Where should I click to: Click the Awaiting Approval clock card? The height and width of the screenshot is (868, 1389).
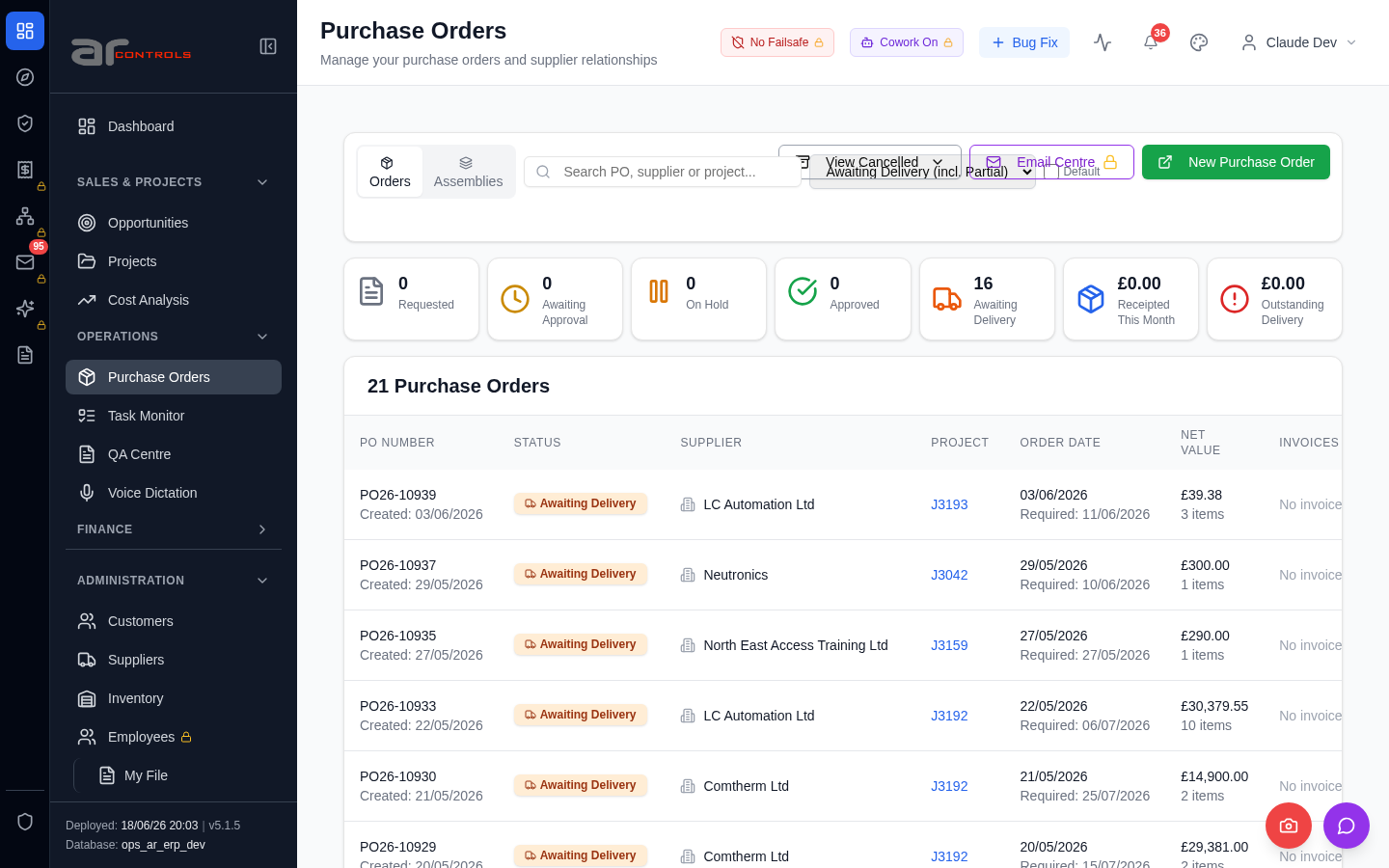point(555,299)
